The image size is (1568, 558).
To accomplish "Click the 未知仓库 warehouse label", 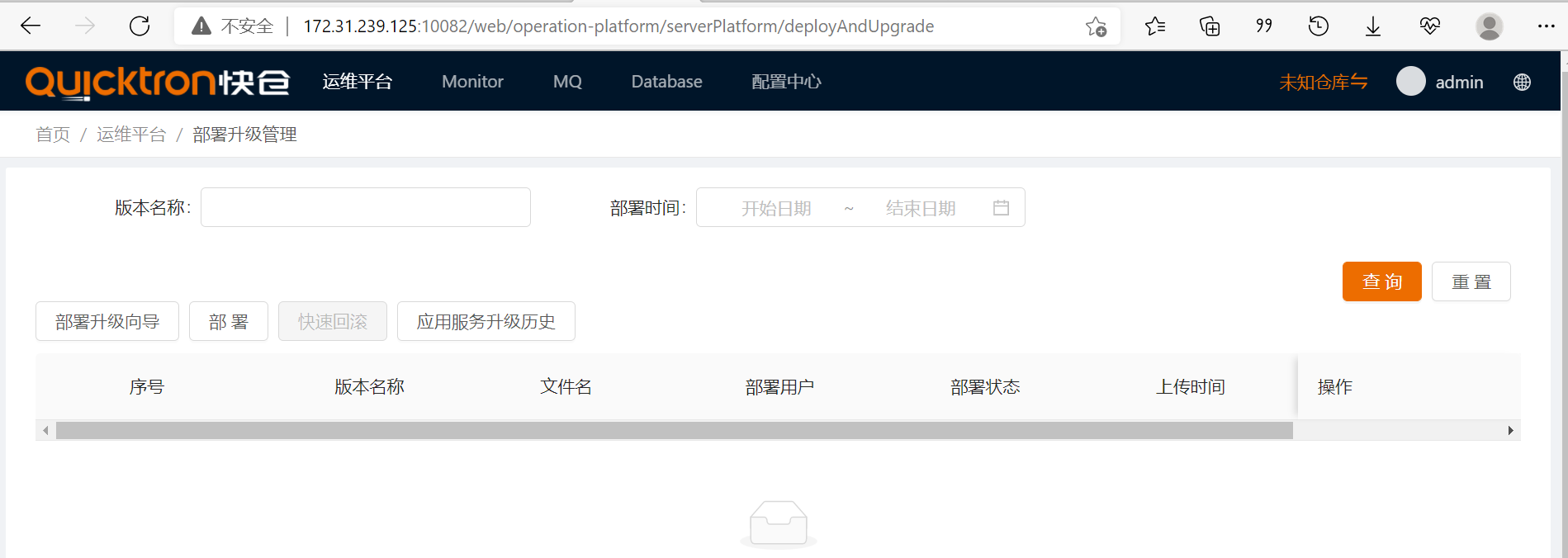I will coord(1324,82).
